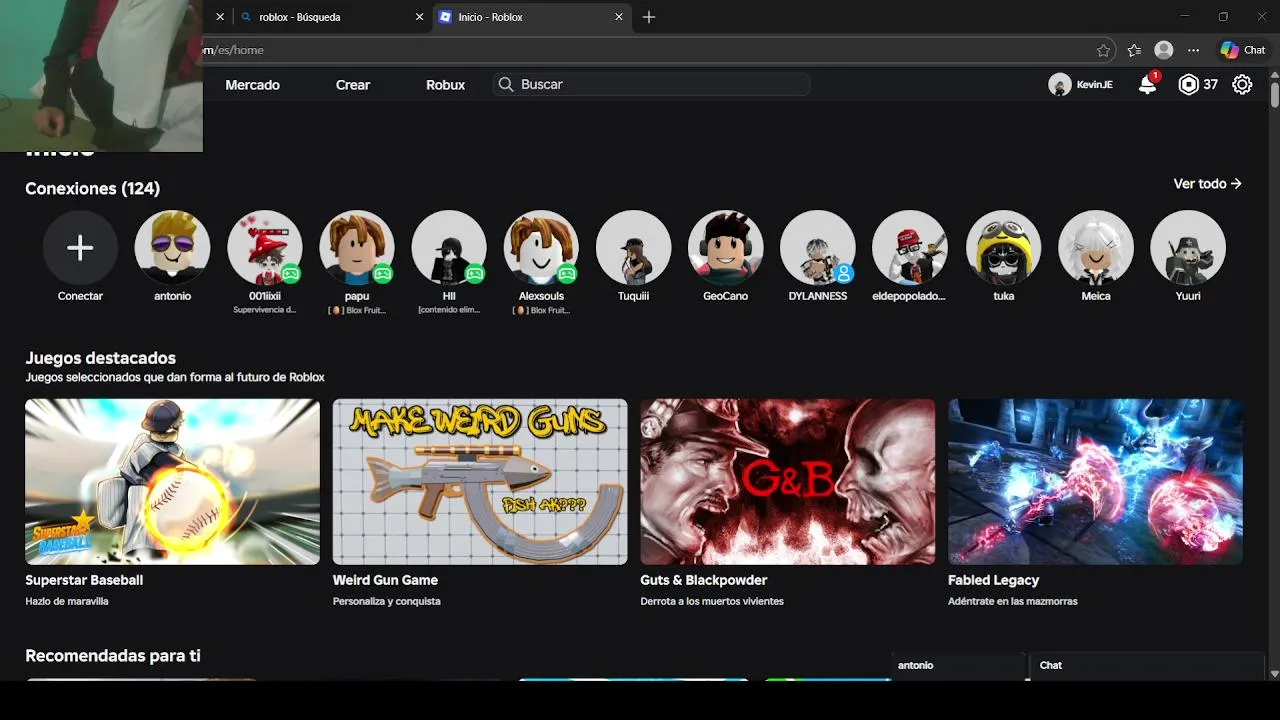Open the Copilot Chat button
Viewport: 1280px width, 720px height.
click(x=1243, y=50)
